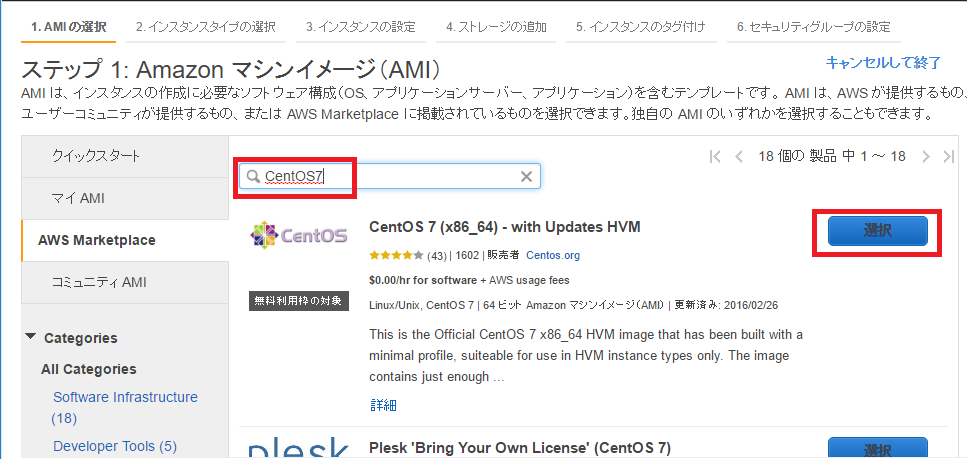Screen dimensions: 967x459
Task: Go to next page of results
Action: click(926, 156)
